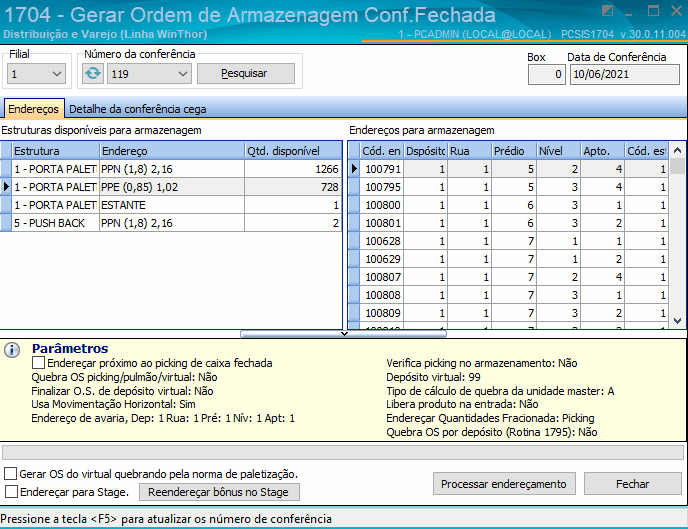
Task: Click the Estrutura column header
Action: [x=56, y=151]
